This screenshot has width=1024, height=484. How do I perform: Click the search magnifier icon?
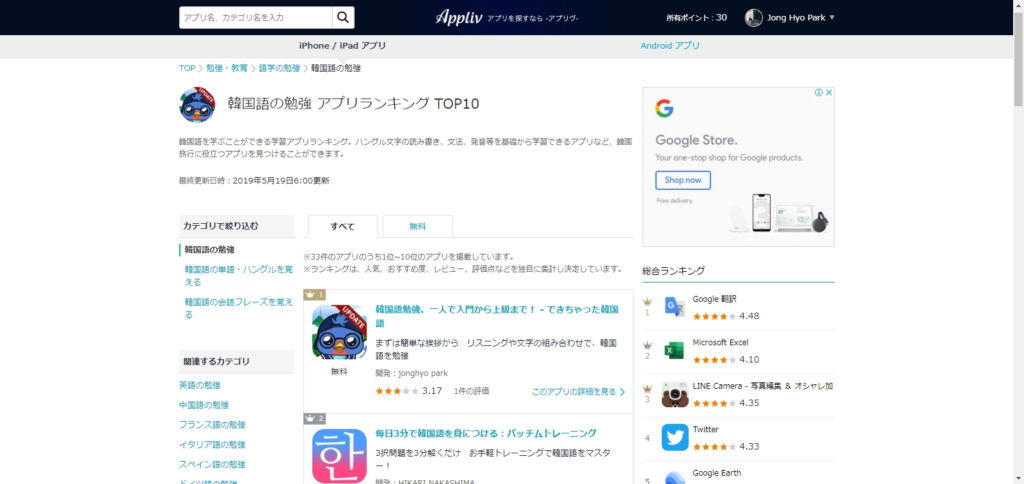(343, 17)
